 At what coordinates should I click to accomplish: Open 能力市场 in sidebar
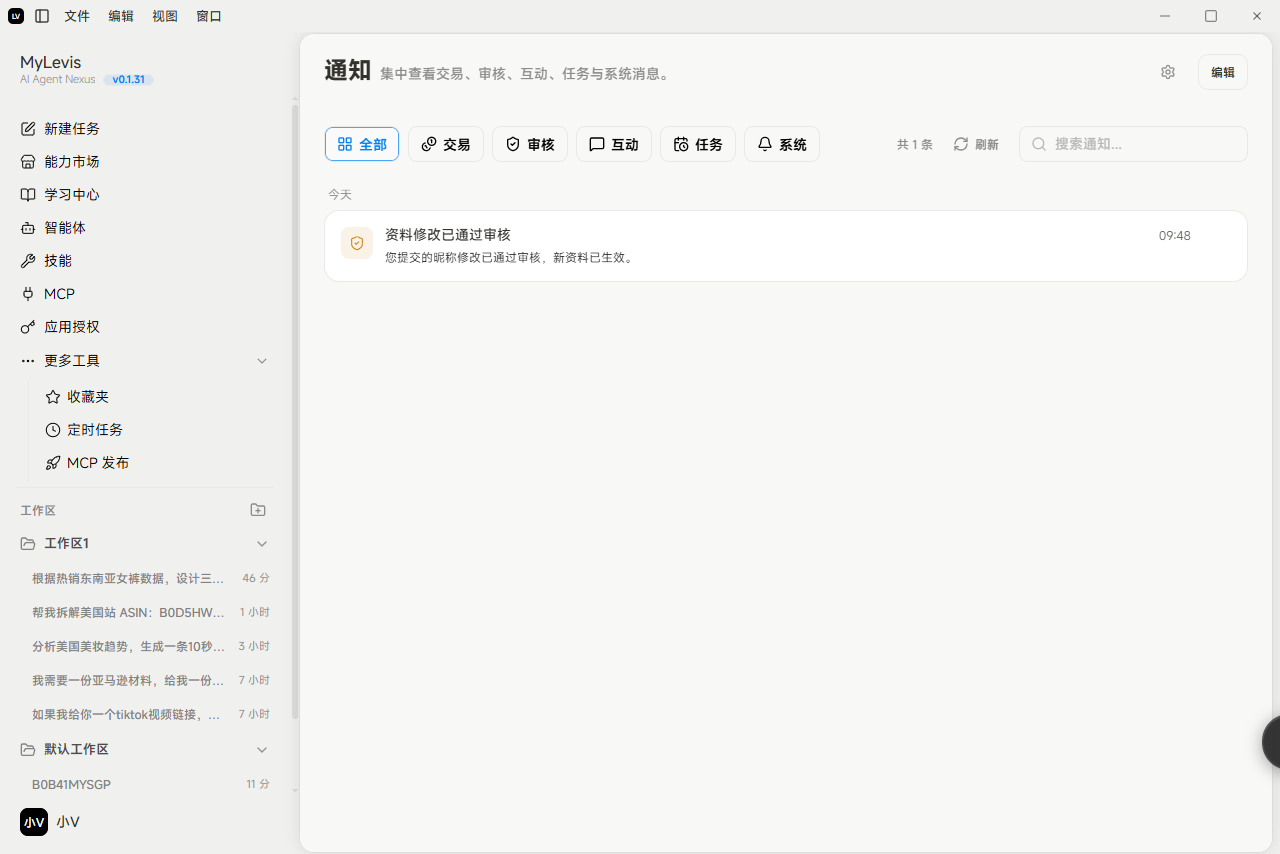(x=146, y=162)
